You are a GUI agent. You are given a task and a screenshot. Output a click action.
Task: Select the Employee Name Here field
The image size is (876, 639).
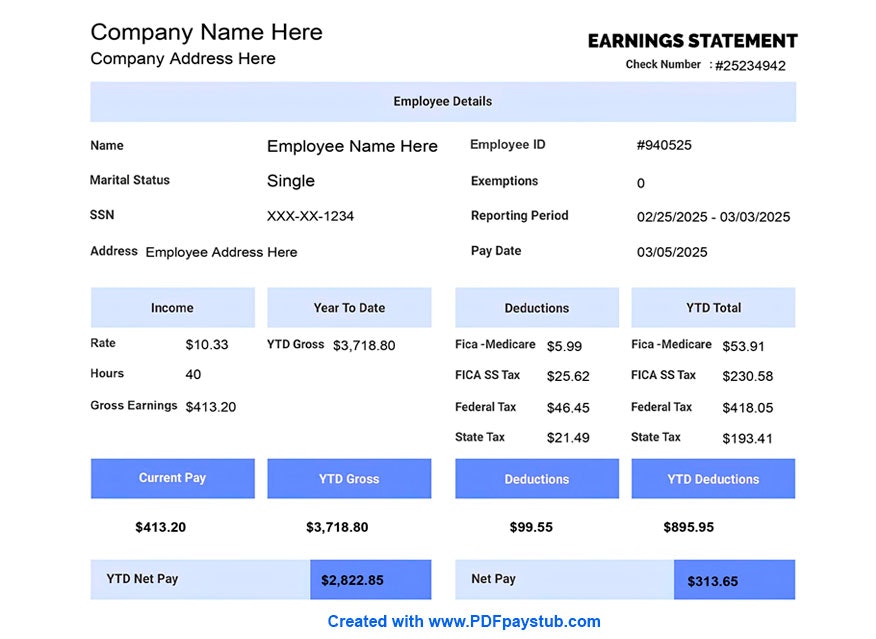(352, 146)
